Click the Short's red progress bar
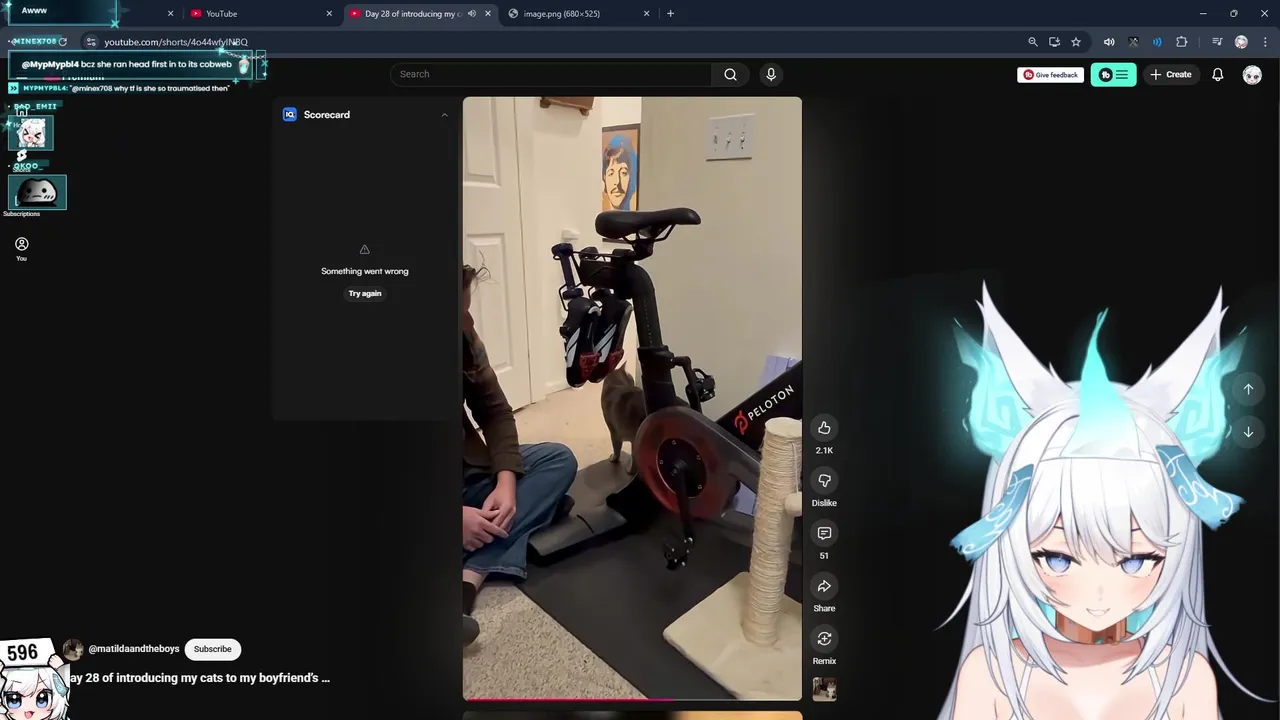This screenshot has width=1280, height=720. click(x=632, y=699)
